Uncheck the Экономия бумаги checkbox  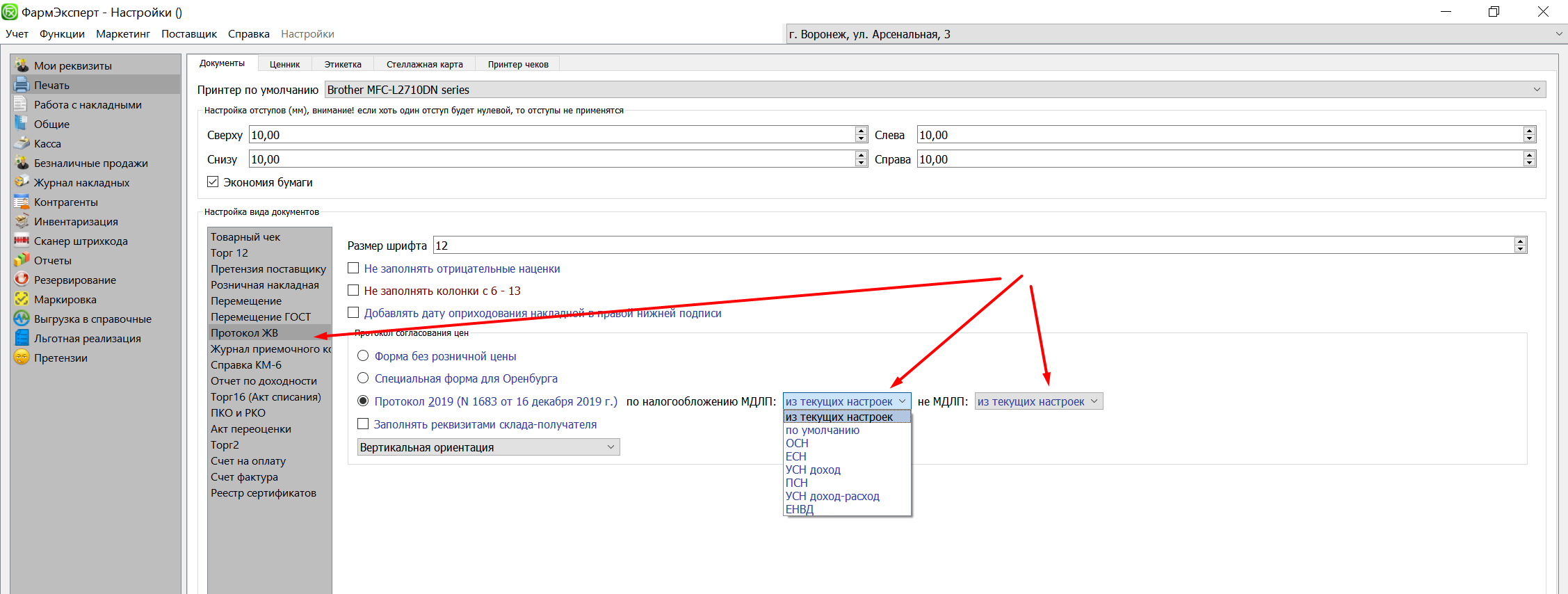point(213,182)
